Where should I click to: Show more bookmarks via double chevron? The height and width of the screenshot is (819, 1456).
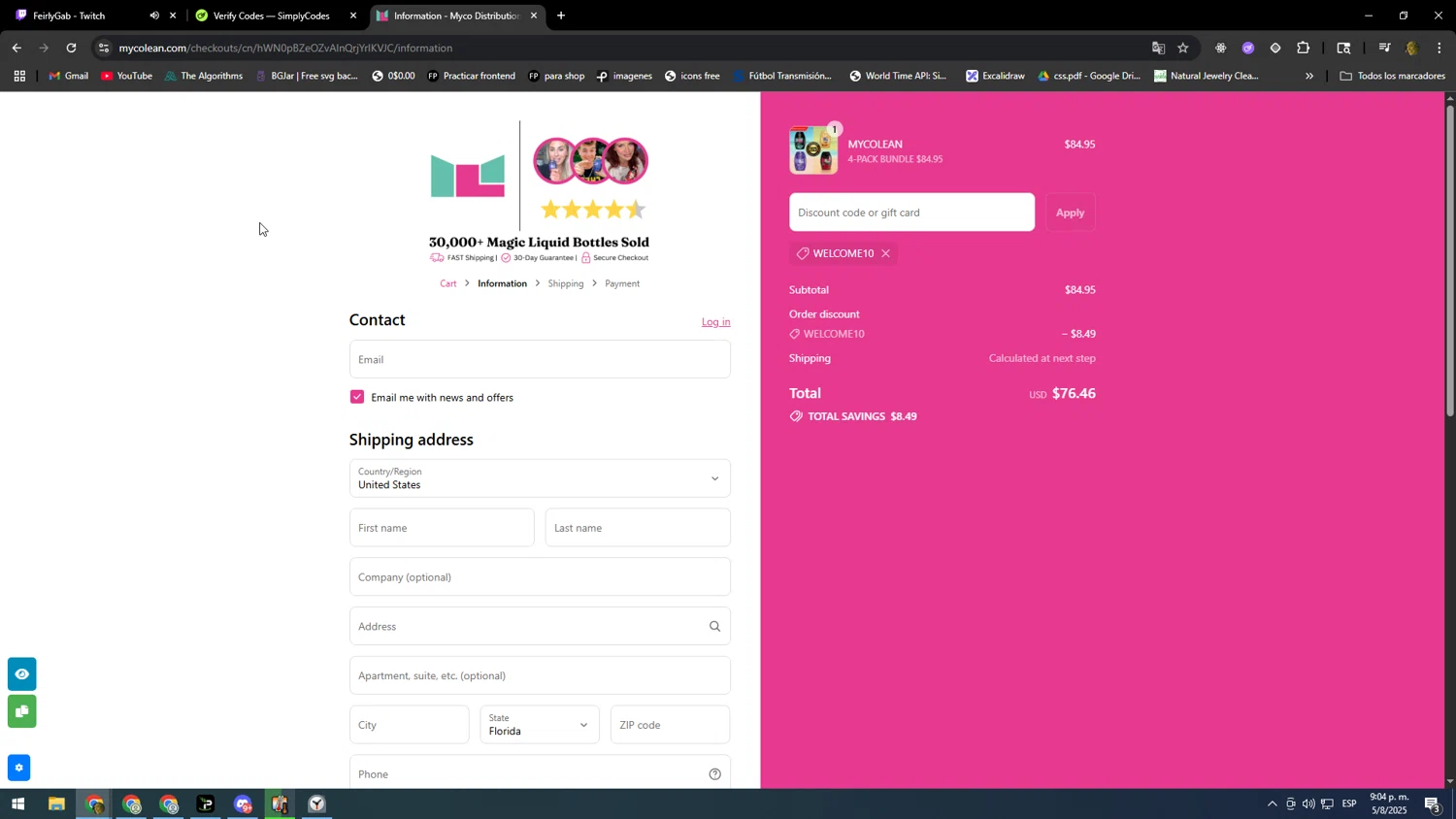(x=1308, y=76)
